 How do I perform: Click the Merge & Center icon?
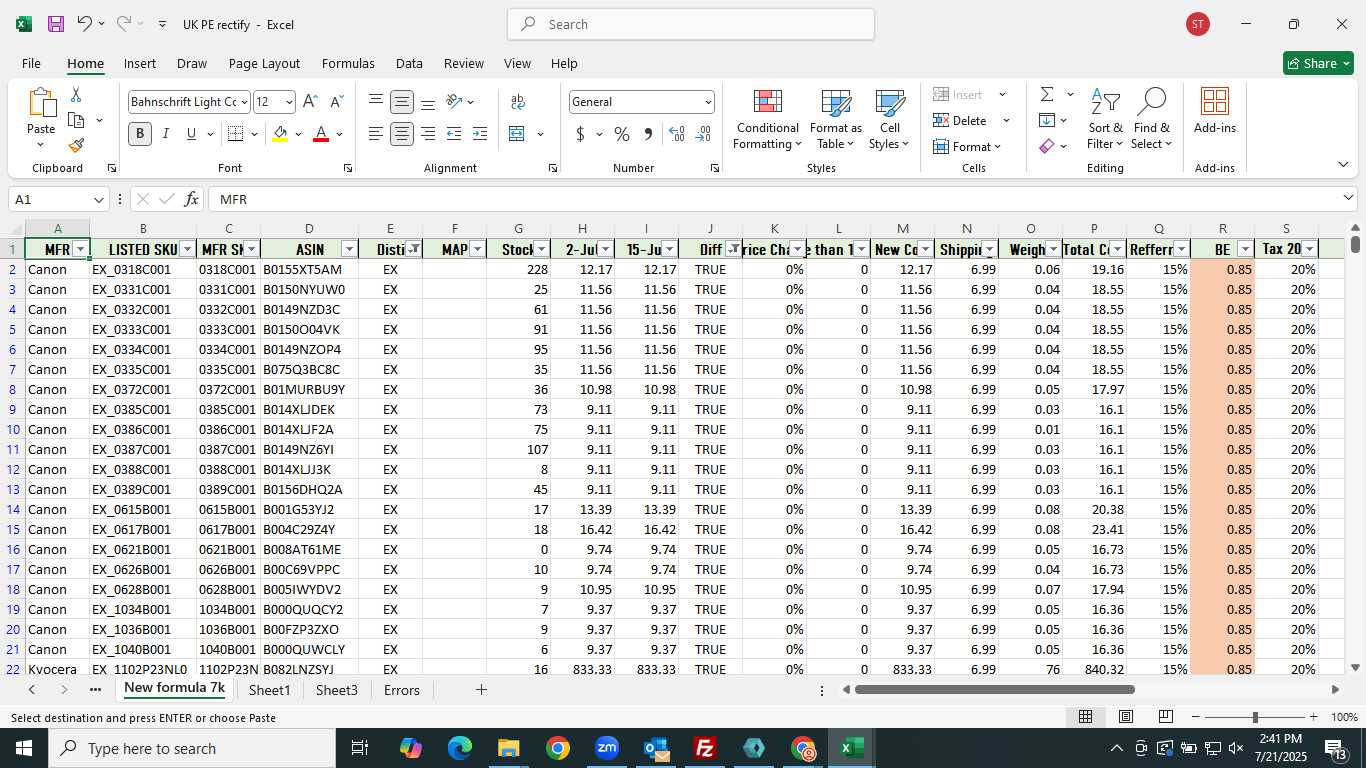pos(517,134)
